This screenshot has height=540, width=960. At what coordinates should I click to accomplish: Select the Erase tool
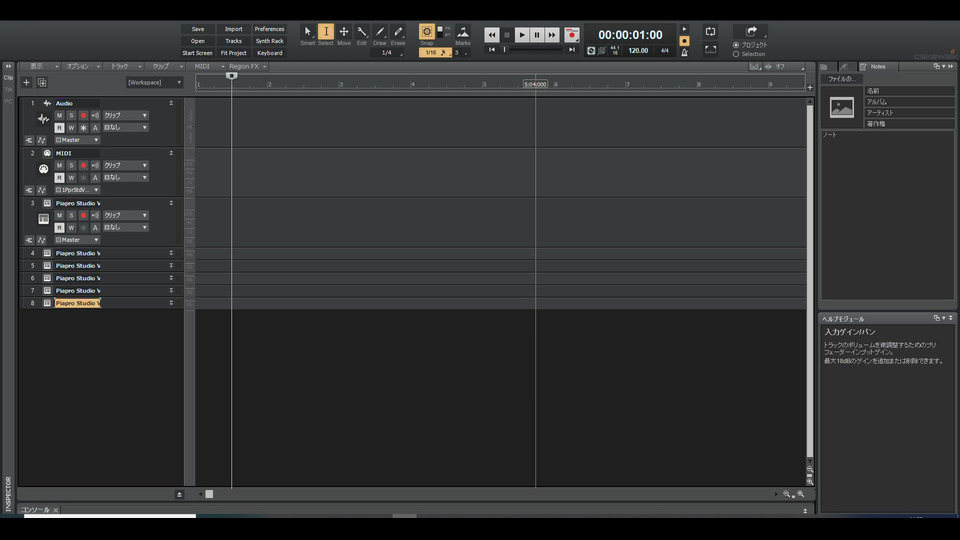point(398,32)
